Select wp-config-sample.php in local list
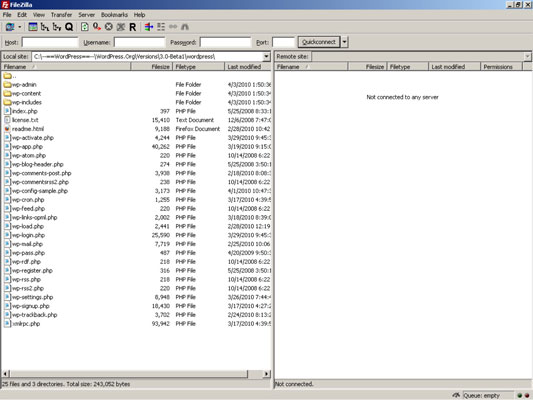Screen dimensions: 533x400 (40, 191)
